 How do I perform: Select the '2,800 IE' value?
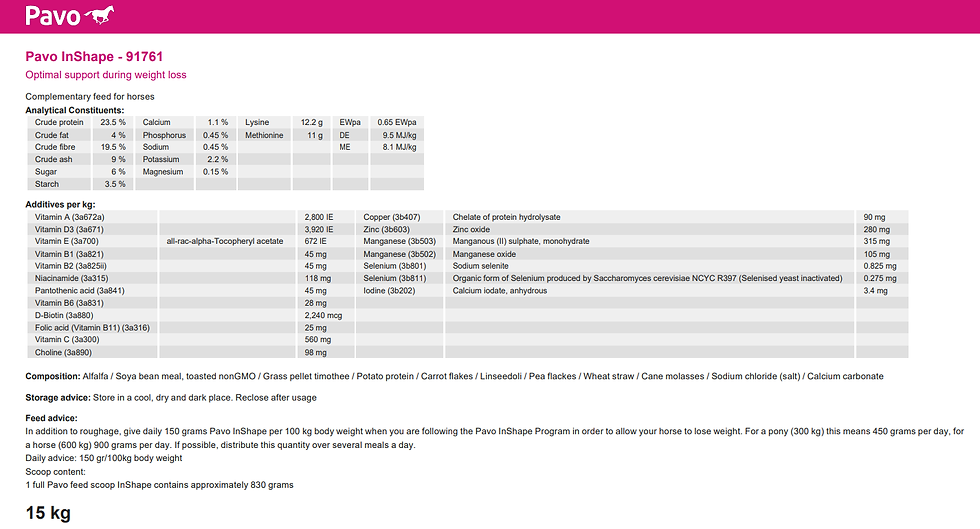tap(319, 217)
